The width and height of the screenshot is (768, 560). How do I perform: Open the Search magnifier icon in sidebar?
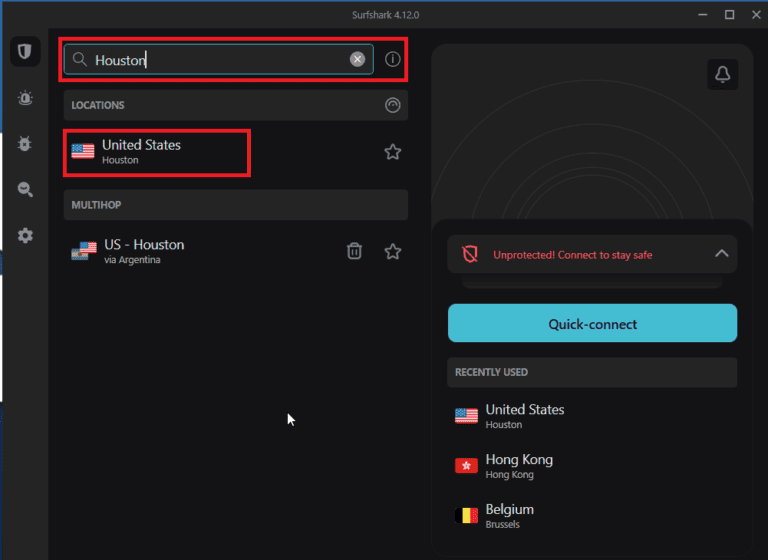pos(25,190)
